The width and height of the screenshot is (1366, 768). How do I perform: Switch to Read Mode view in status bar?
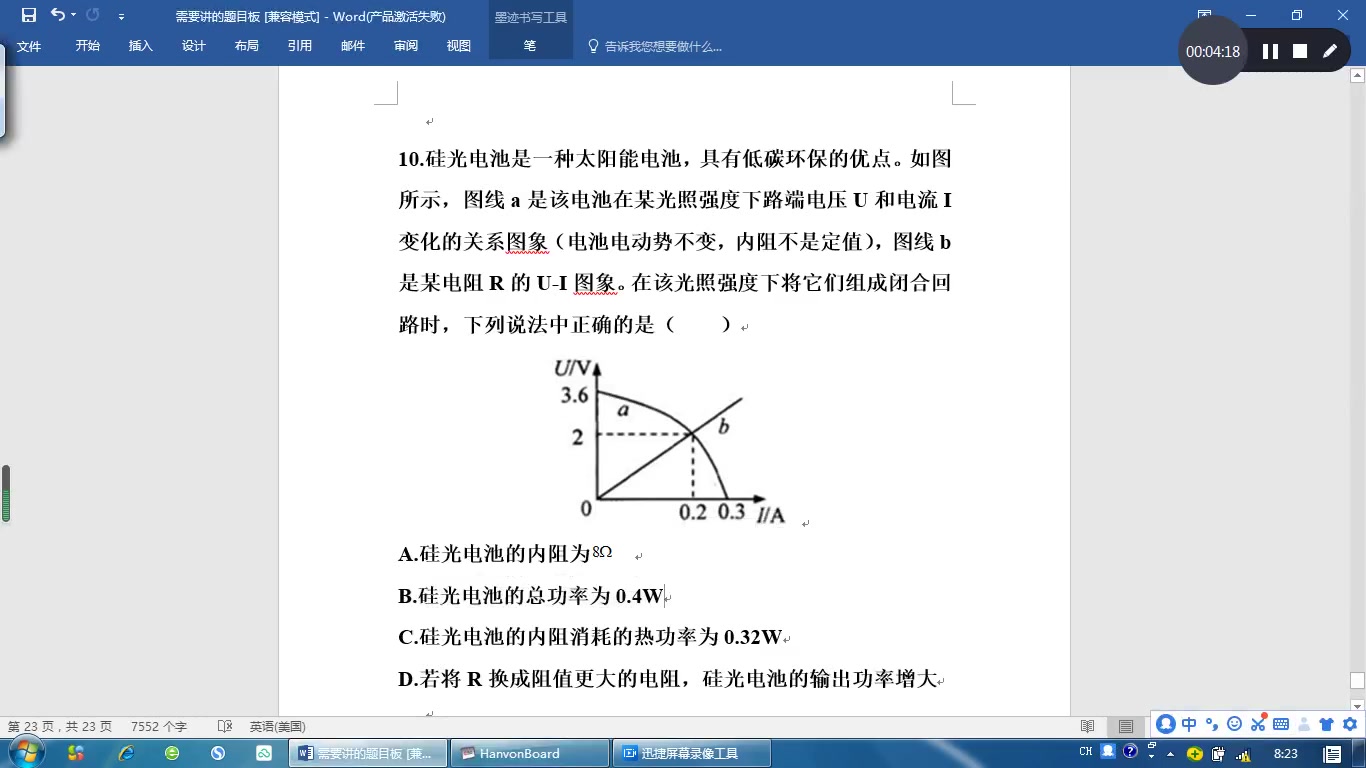(x=1087, y=727)
